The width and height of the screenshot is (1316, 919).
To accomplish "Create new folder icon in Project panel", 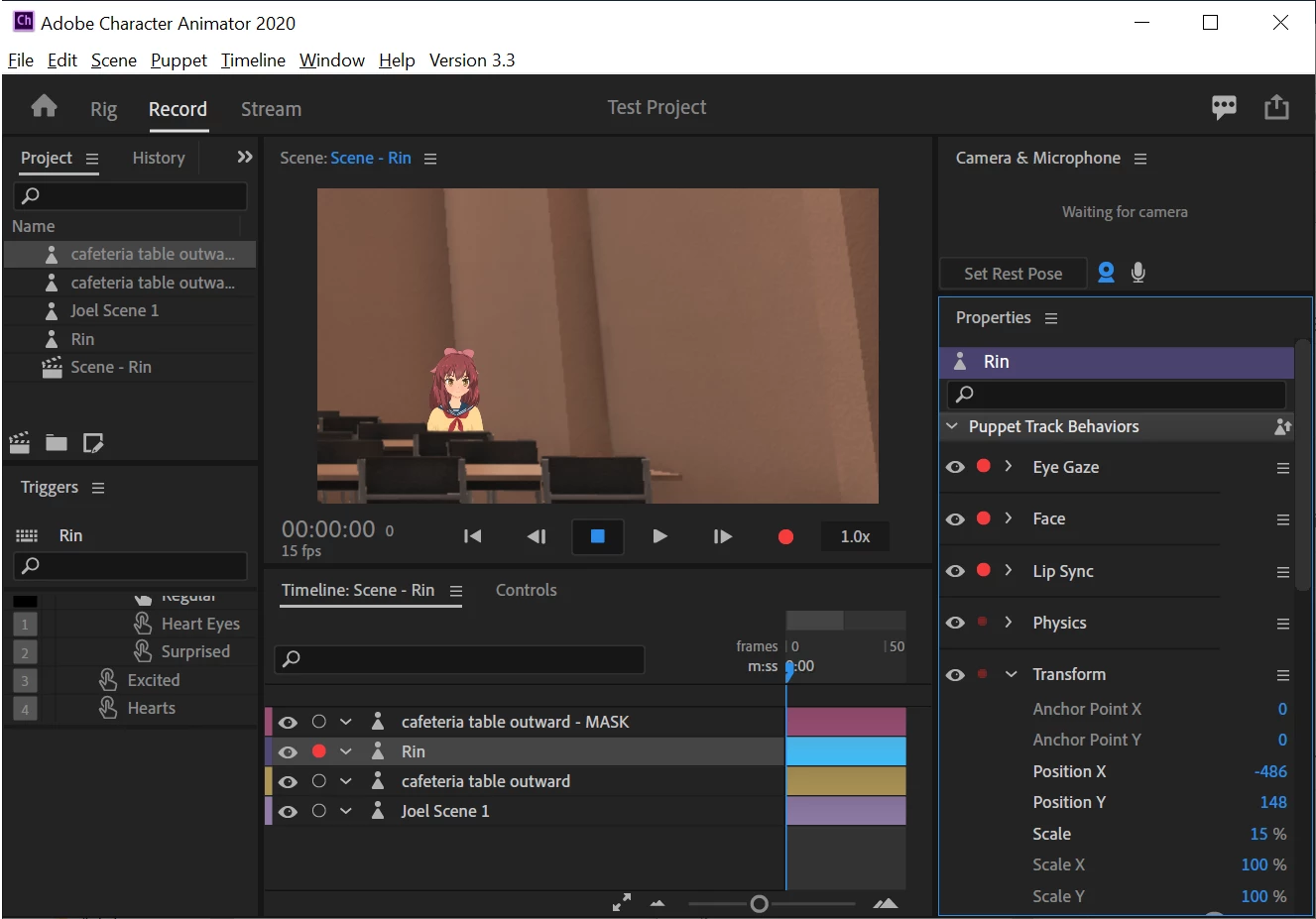I will pyautogui.click(x=57, y=442).
